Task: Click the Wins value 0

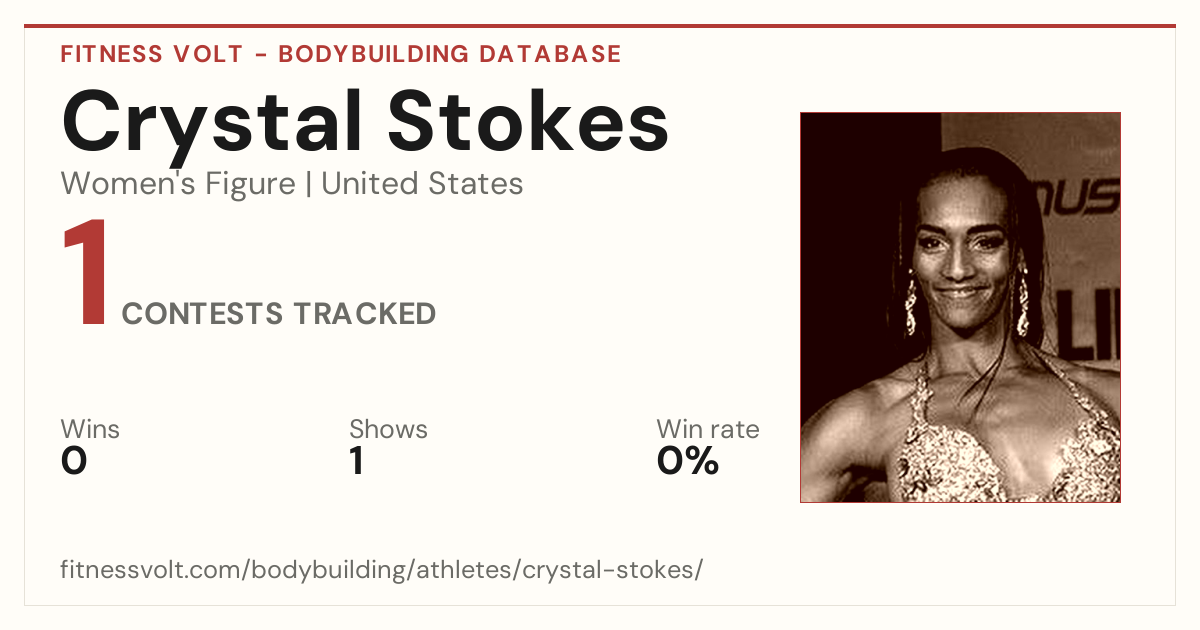Action: point(74,461)
